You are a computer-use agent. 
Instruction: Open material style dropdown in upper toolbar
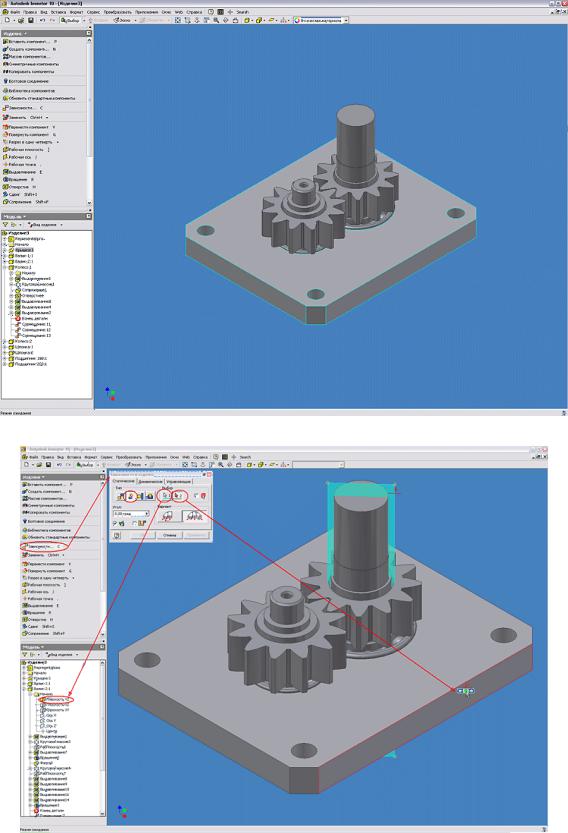pyautogui.click(x=346, y=20)
